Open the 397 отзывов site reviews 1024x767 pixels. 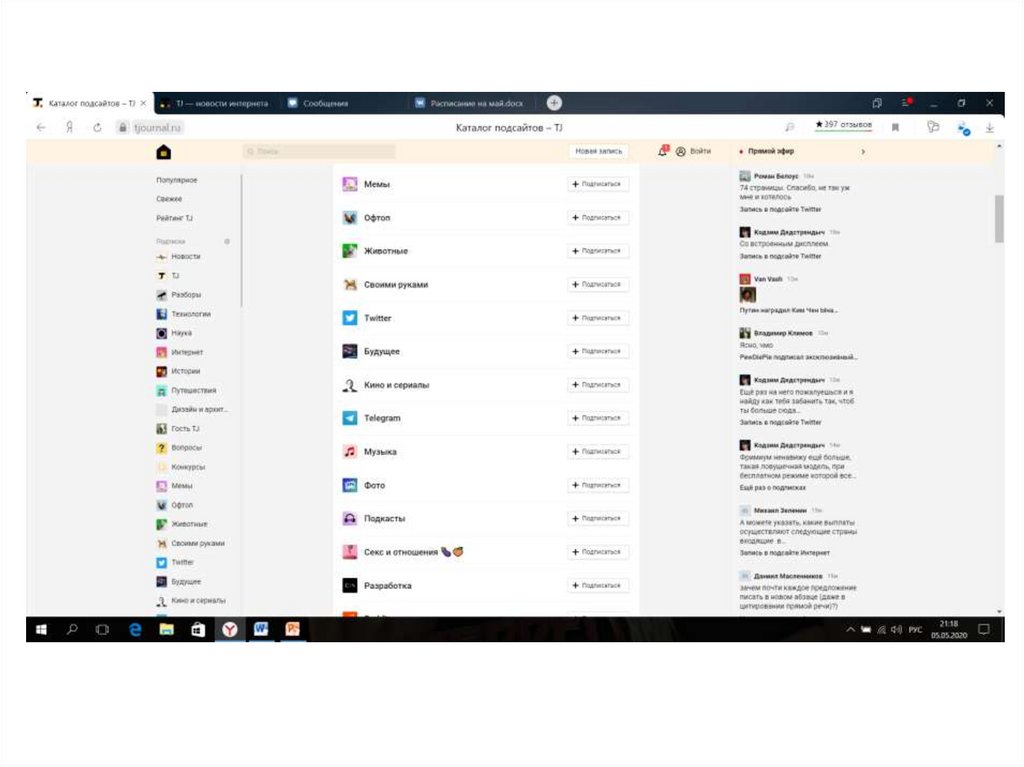[x=843, y=125]
